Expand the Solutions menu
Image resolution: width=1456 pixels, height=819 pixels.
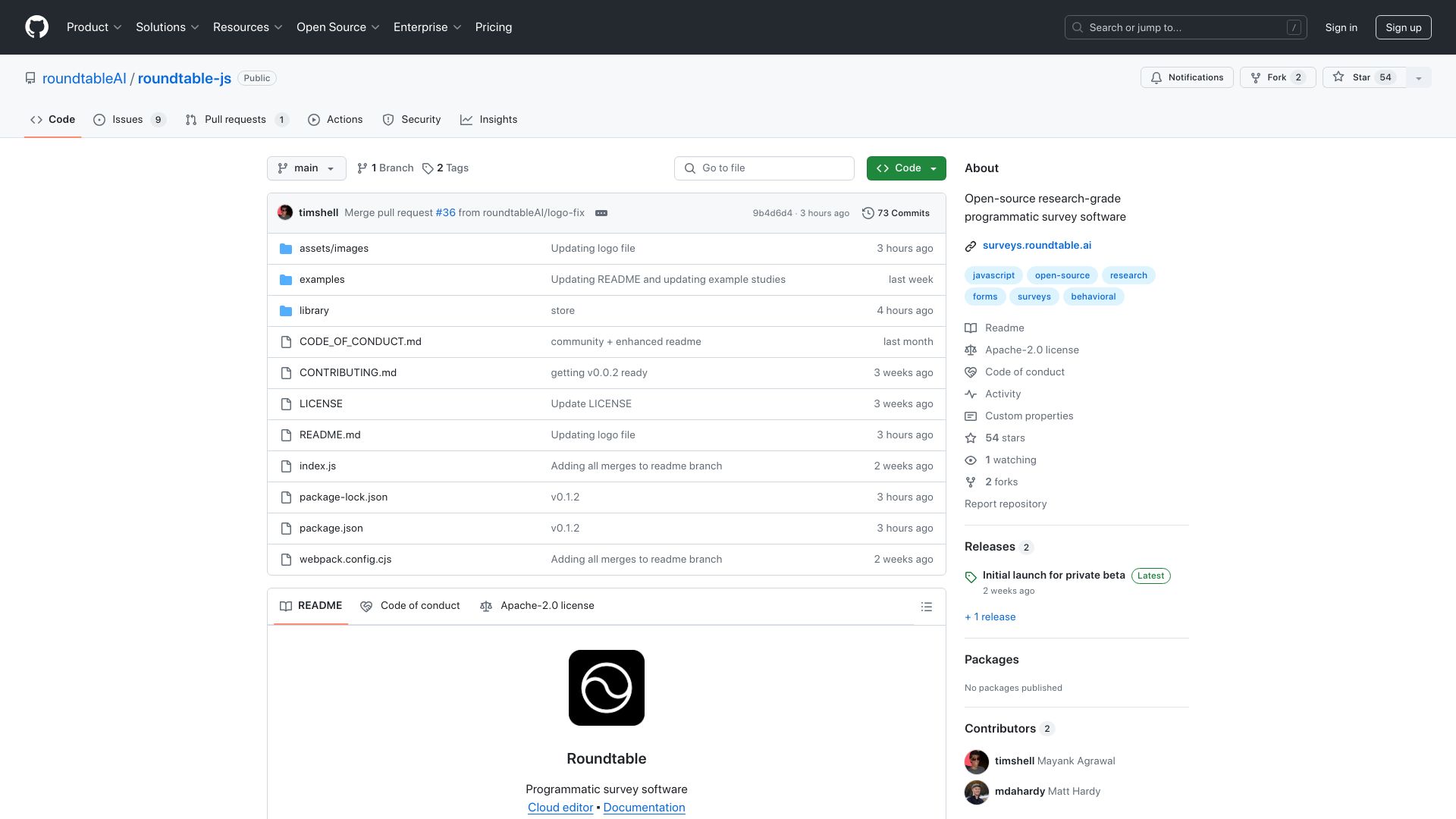pos(168,27)
